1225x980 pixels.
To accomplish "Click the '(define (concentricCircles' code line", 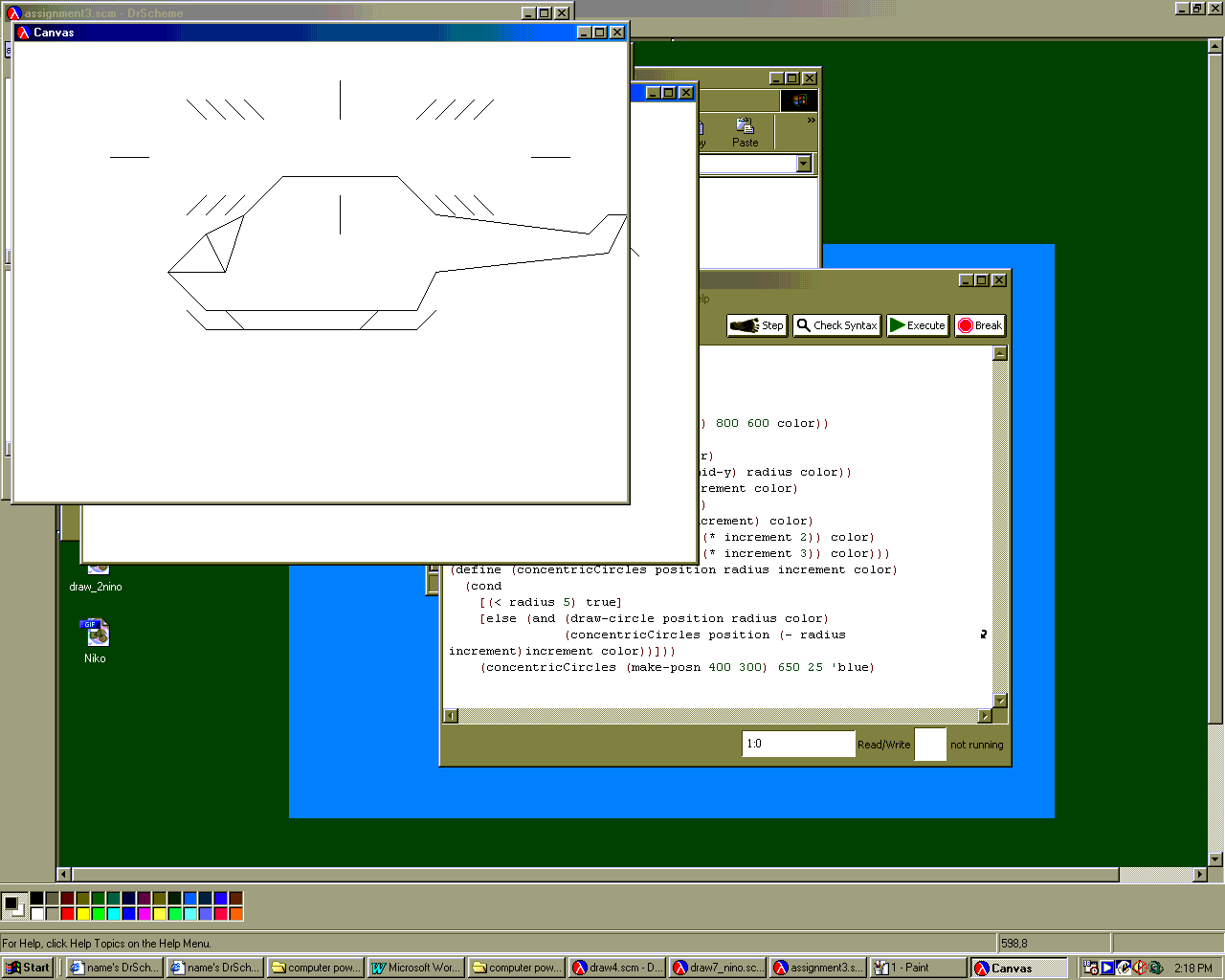I will (x=674, y=569).
